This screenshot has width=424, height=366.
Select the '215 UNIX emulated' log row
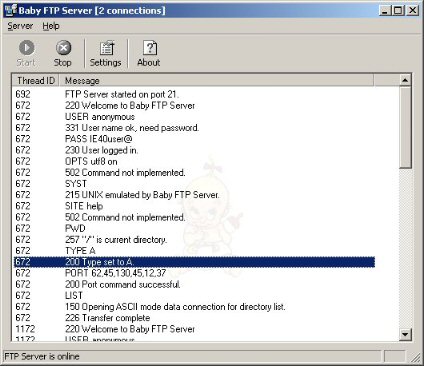(x=194, y=195)
